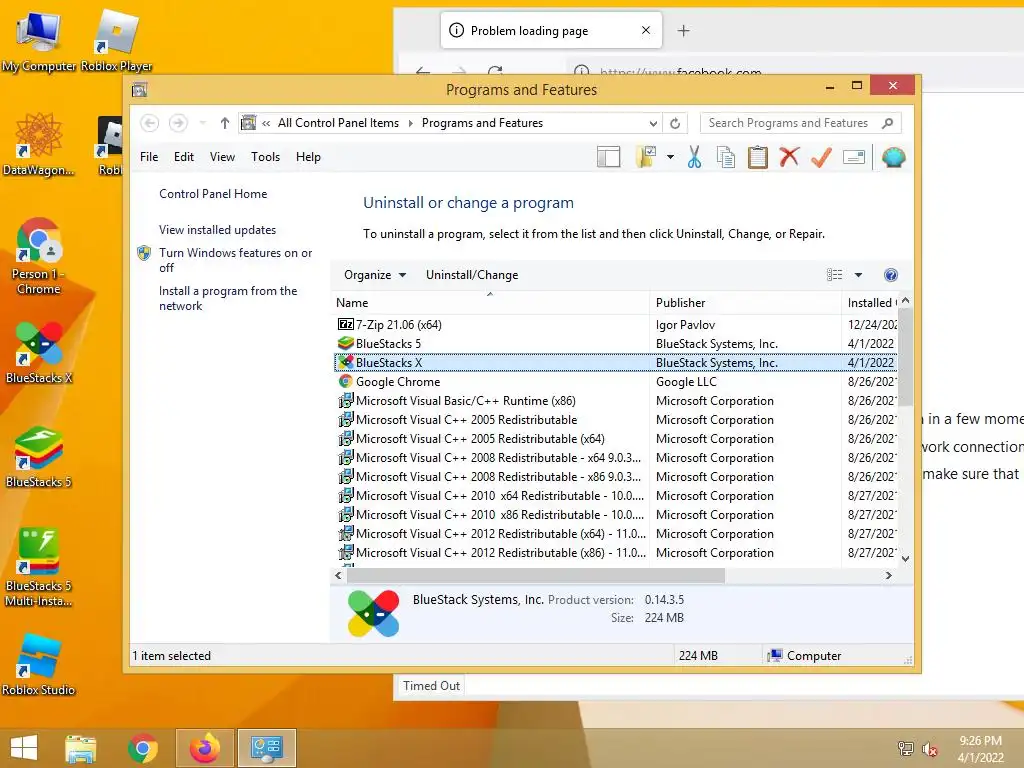
Task: Click the Back navigation arrow
Action: pyautogui.click(x=150, y=123)
